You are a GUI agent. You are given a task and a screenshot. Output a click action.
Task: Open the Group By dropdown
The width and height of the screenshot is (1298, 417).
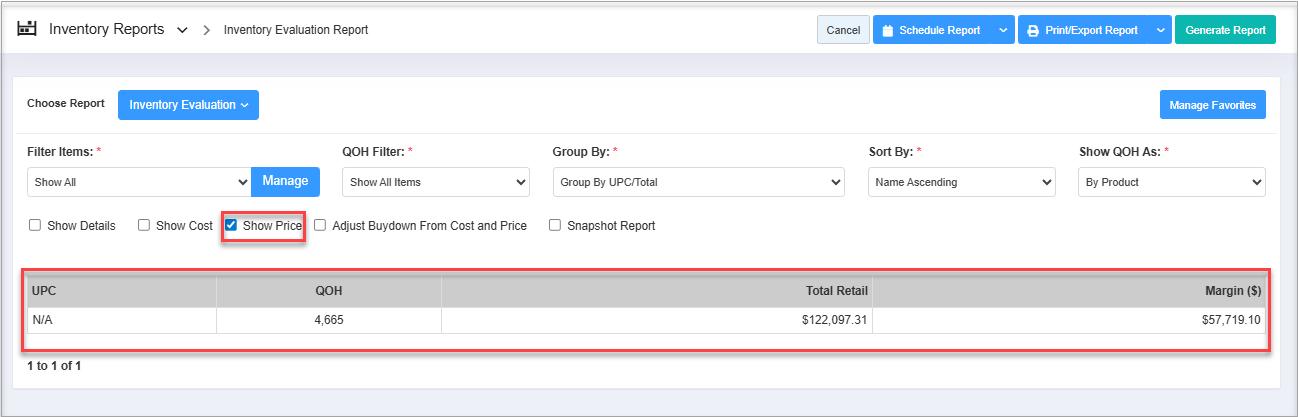(x=698, y=182)
